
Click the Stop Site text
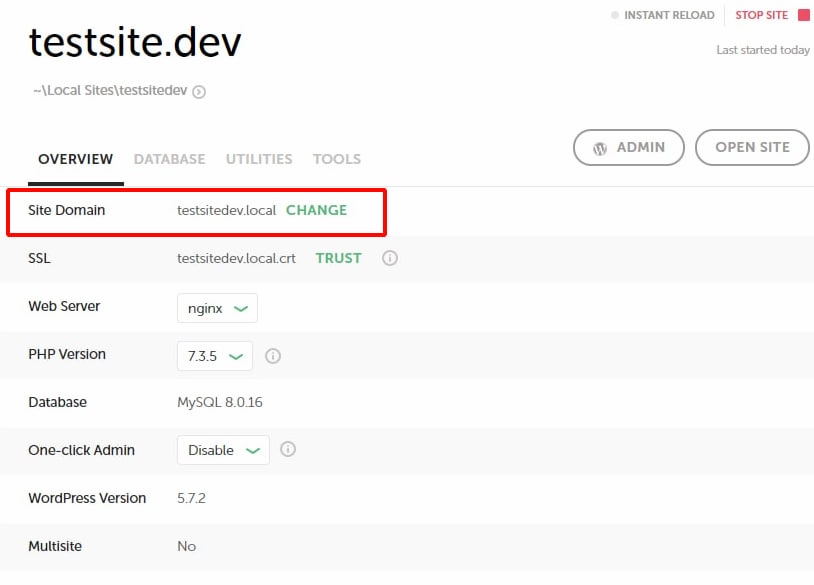[x=762, y=15]
